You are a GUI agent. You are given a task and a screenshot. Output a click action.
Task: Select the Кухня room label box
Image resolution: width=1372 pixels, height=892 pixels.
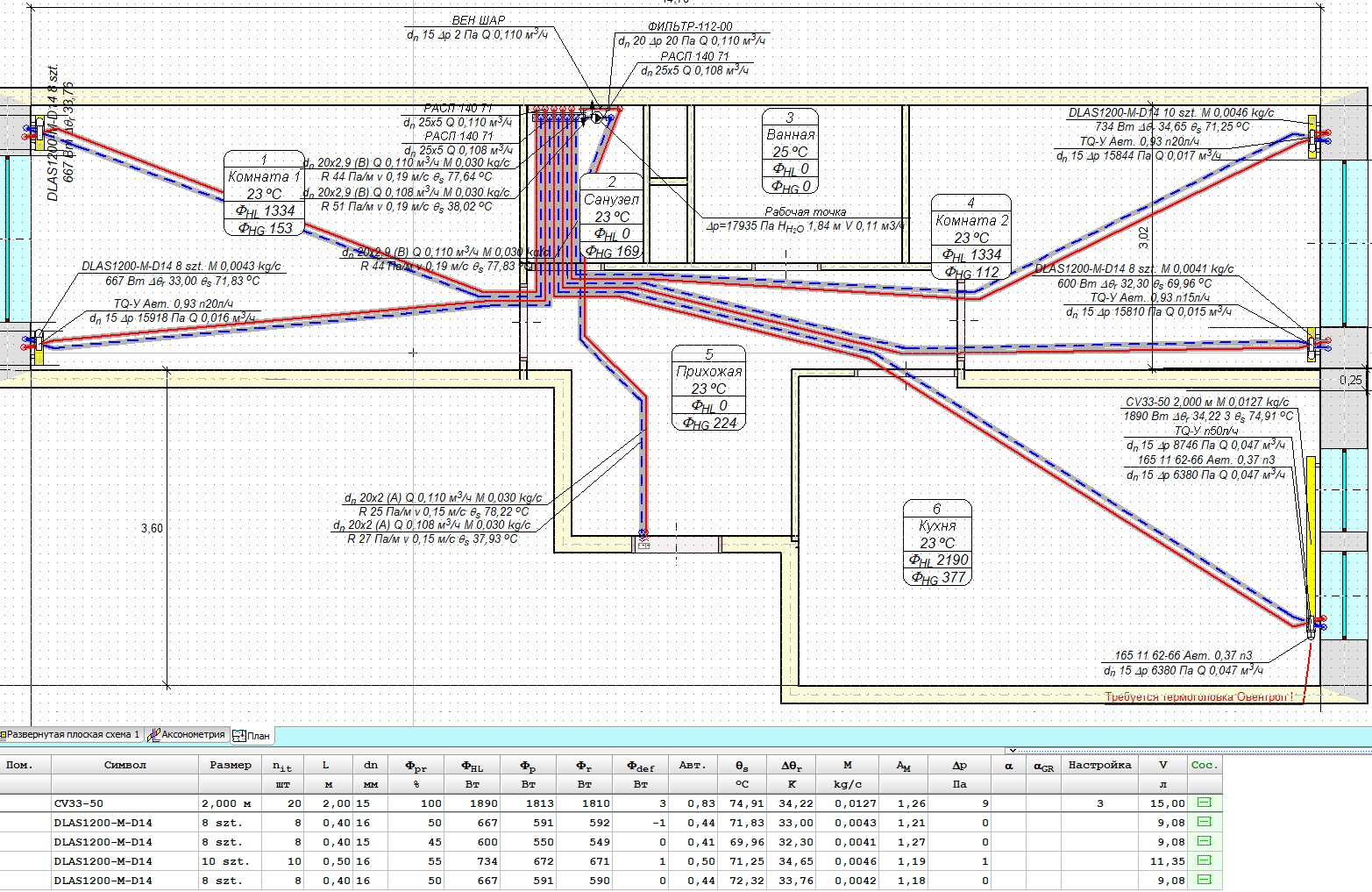tap(937, 543)
